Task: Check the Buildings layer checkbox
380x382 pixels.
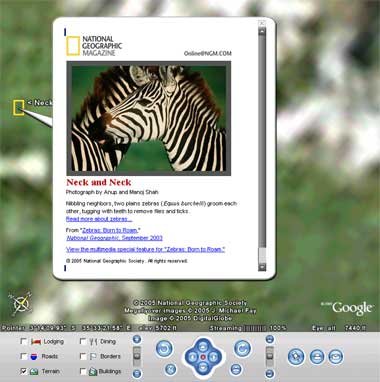Action: (83, 371)
